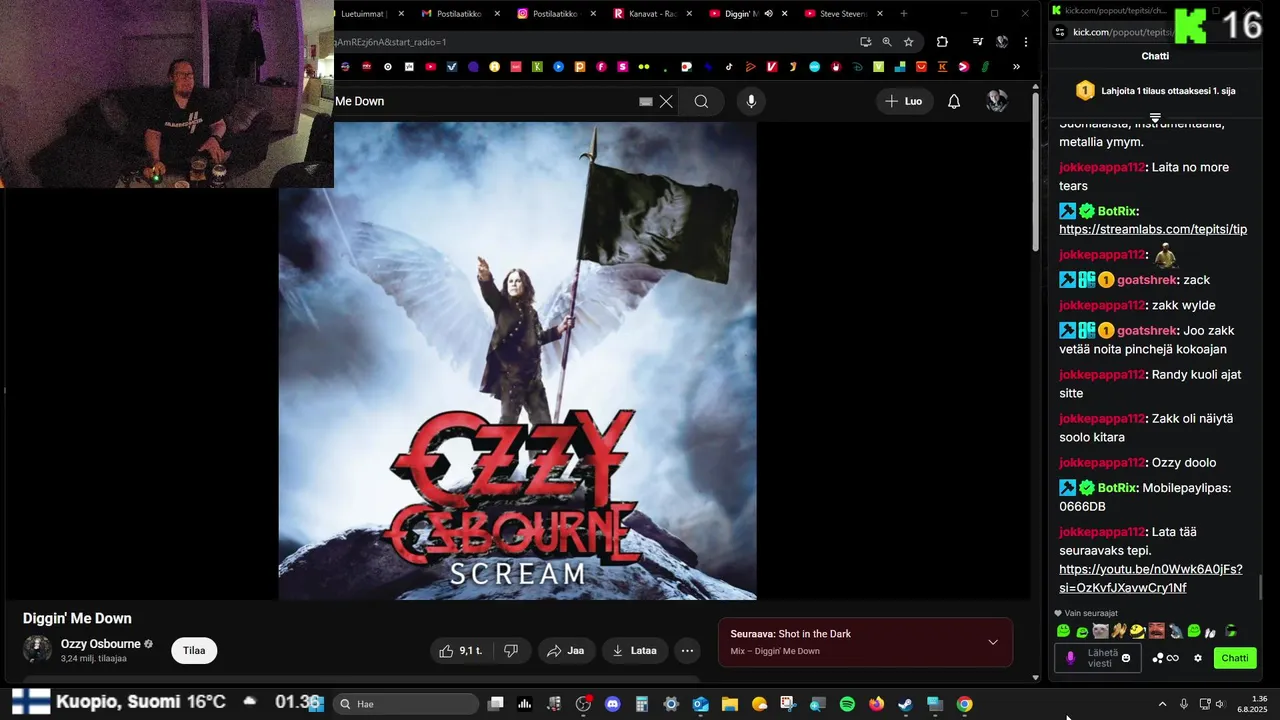
Task: Dislike the video with thumbs-down icon
Action: point(511,651)
